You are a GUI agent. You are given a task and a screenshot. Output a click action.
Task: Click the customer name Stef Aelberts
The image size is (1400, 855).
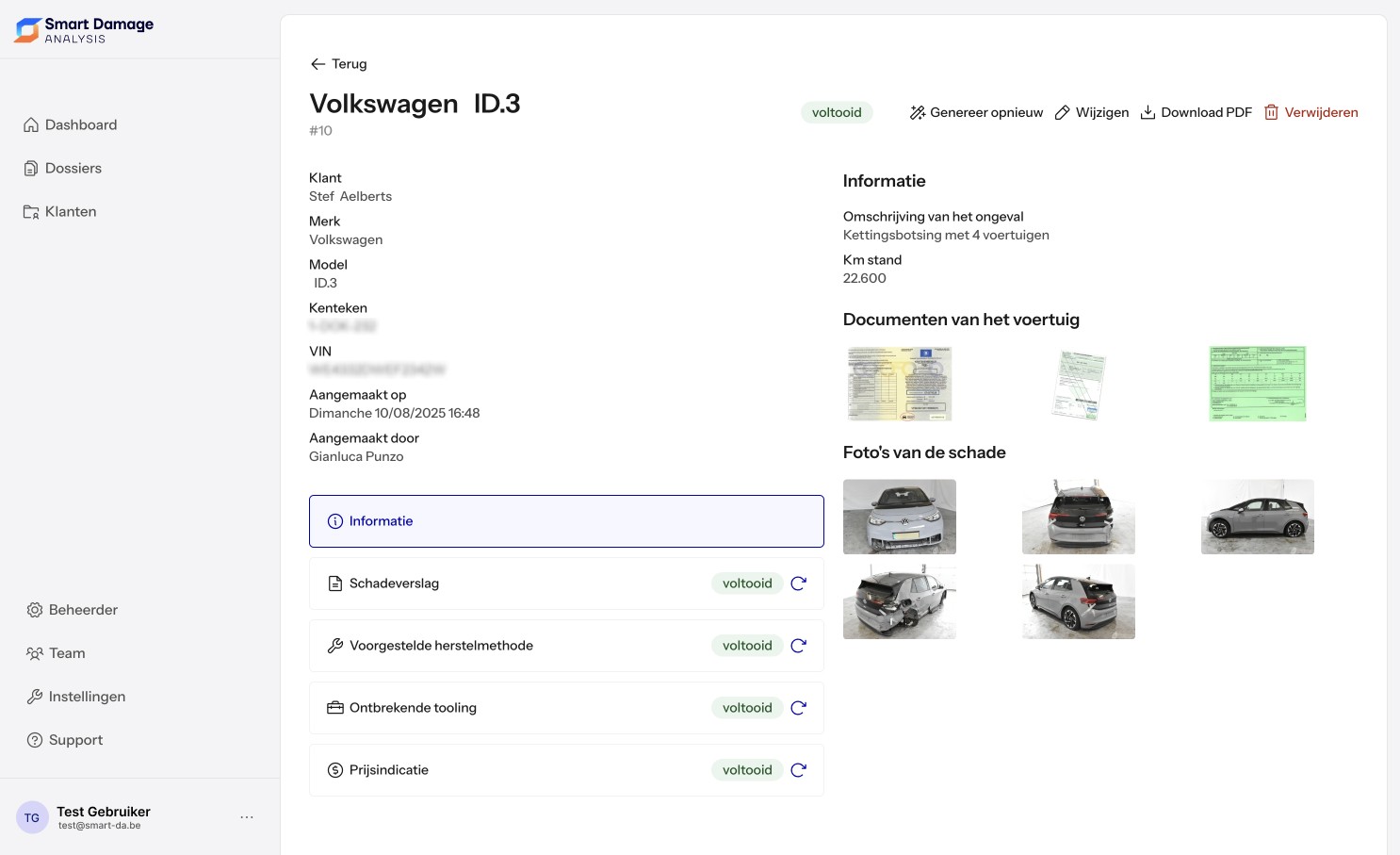click(350, 196)
